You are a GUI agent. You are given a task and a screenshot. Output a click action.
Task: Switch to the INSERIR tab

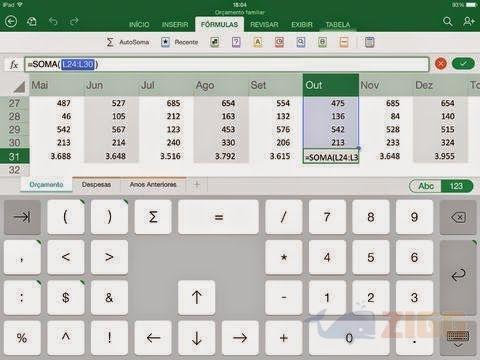tap(175, 25)
